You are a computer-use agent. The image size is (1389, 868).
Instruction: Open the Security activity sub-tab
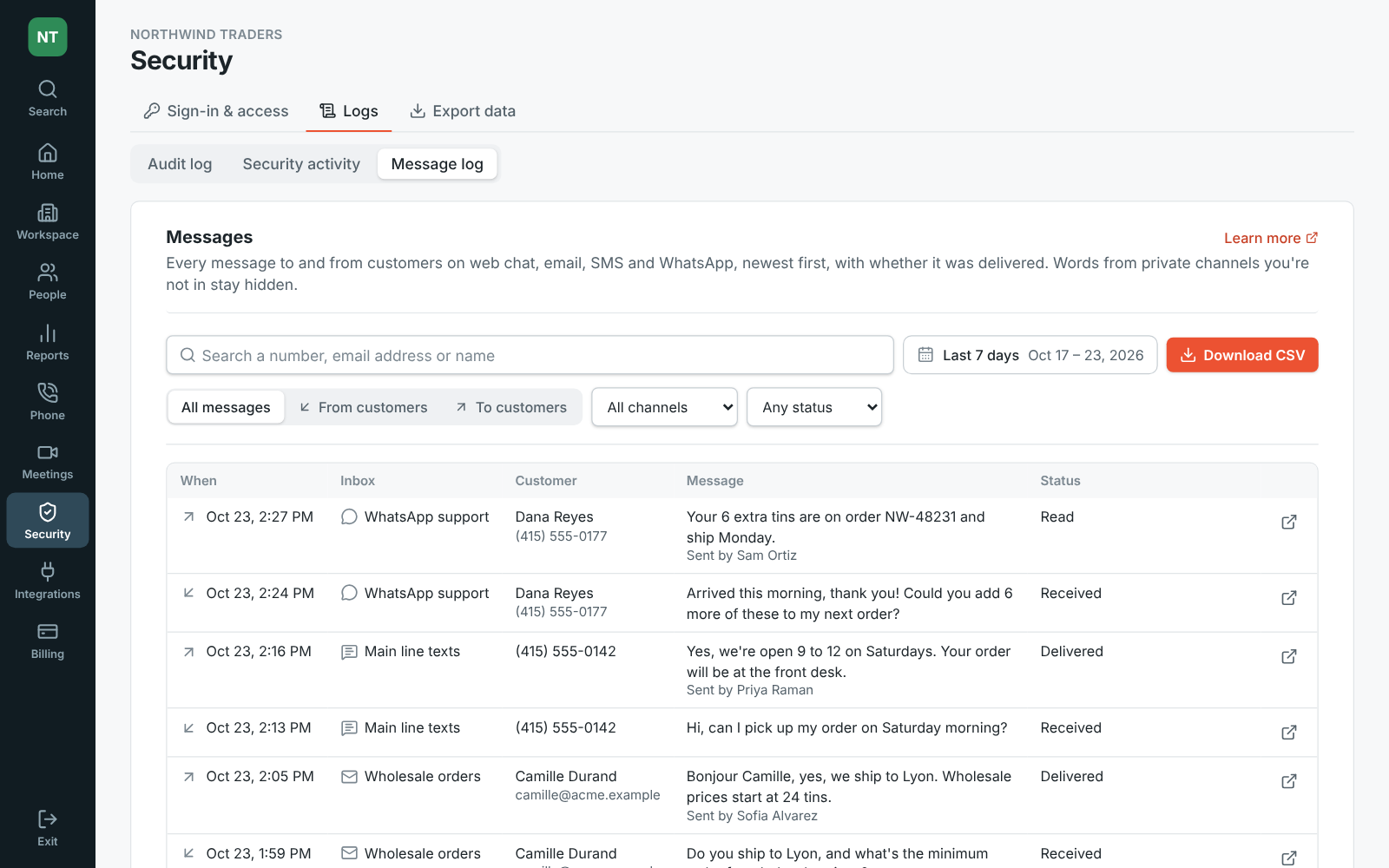(301, 164)
